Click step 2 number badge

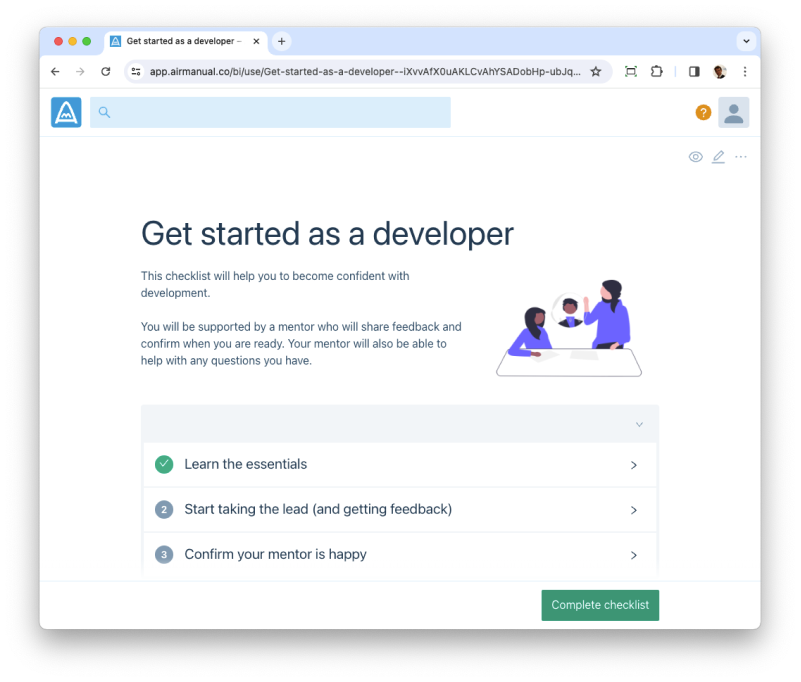click(x=164, y=509)
